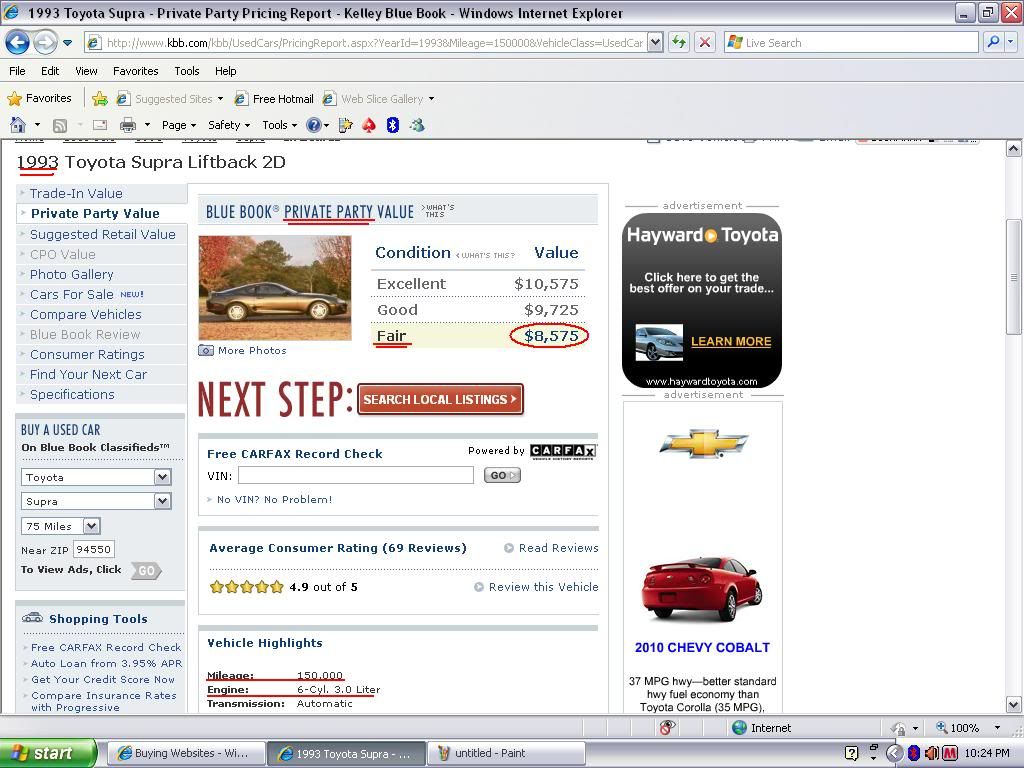Click the To View Ads GO button
Image resolution: width=1024 pixels, height=768 pixels.
click(146, 570)
